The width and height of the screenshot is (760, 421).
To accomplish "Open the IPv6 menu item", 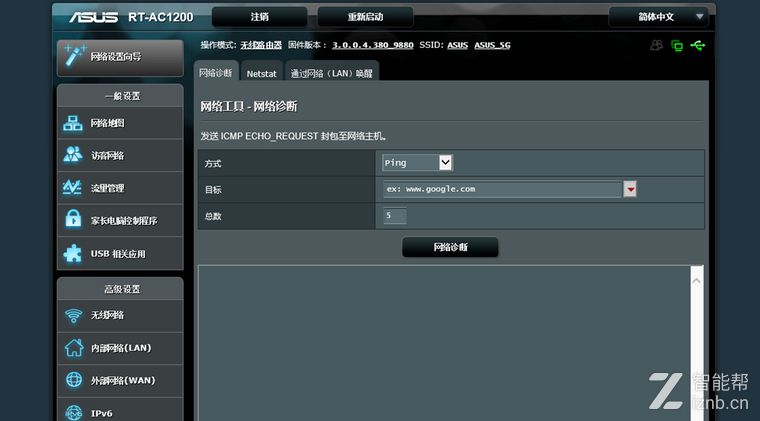I will (x=120, y=411).
